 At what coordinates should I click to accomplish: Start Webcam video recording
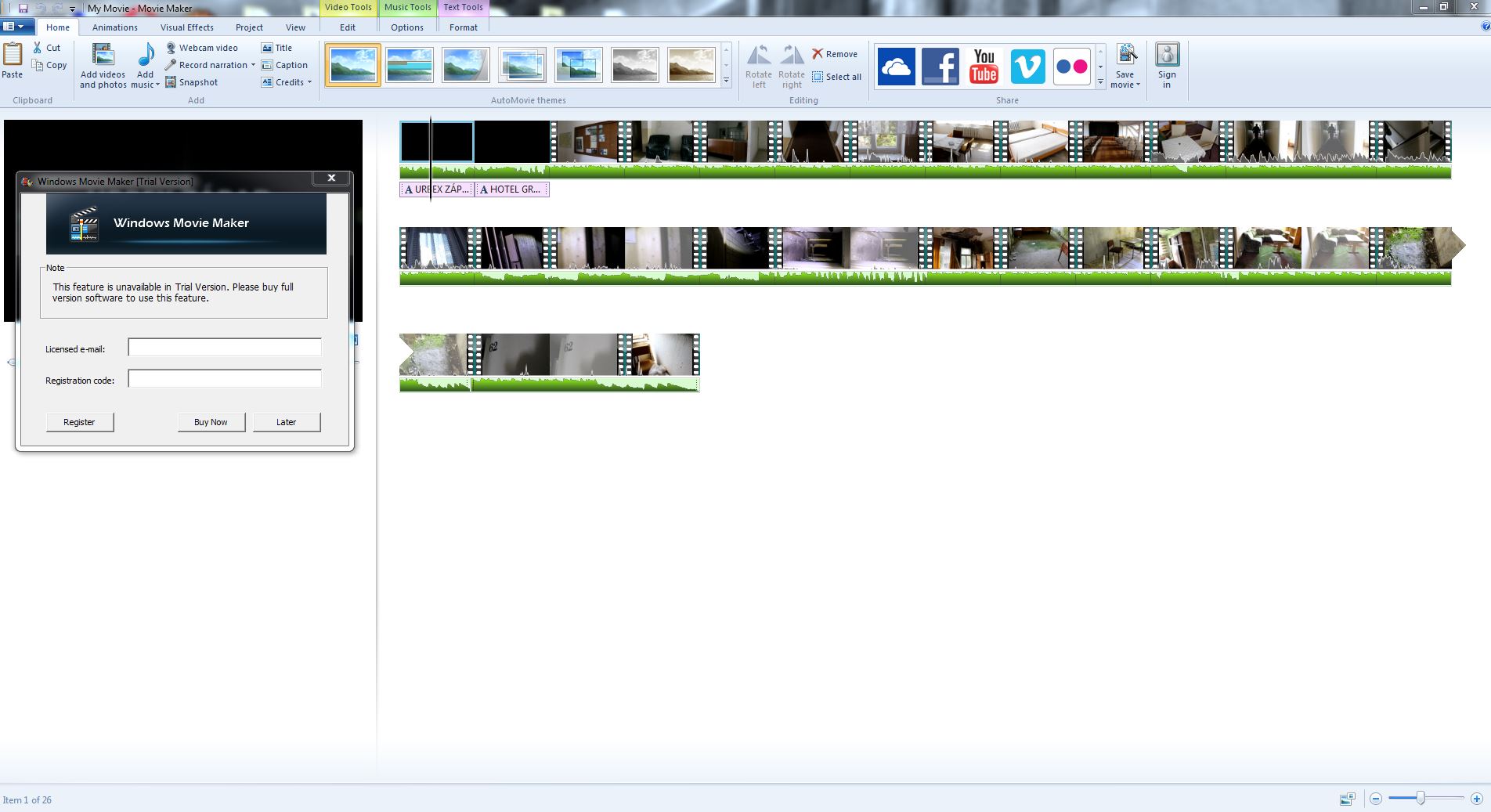point(201,48)
